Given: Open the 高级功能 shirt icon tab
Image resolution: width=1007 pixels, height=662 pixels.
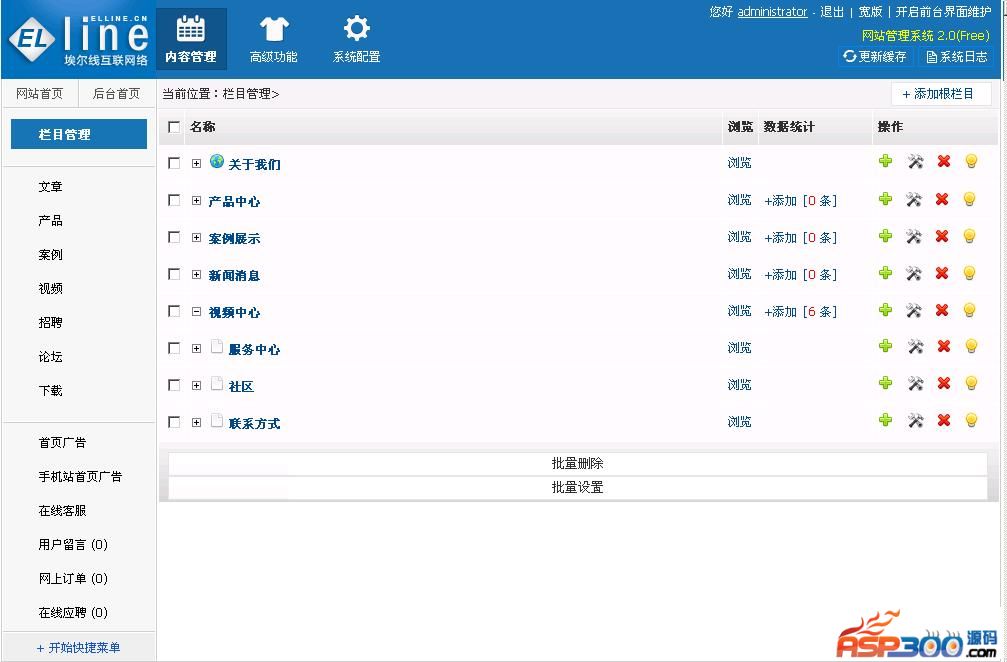Looking at the screenshot, I should tap(274, 39).
